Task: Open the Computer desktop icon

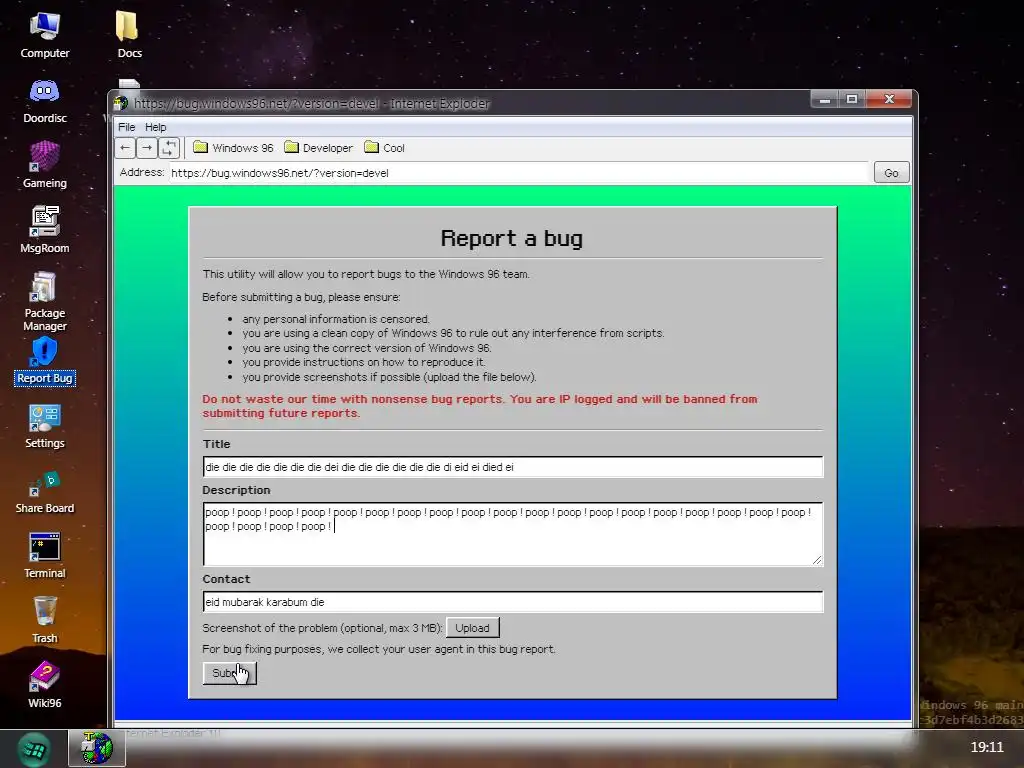Action: click(44, 35)
